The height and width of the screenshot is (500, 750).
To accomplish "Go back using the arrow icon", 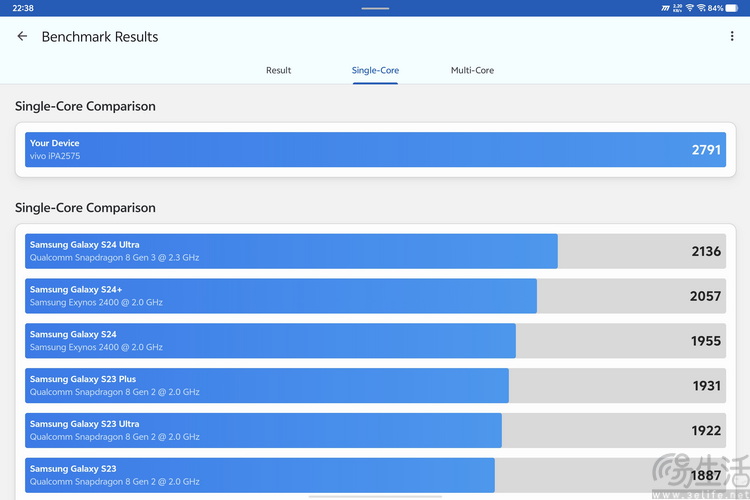I will pos(22,36).
